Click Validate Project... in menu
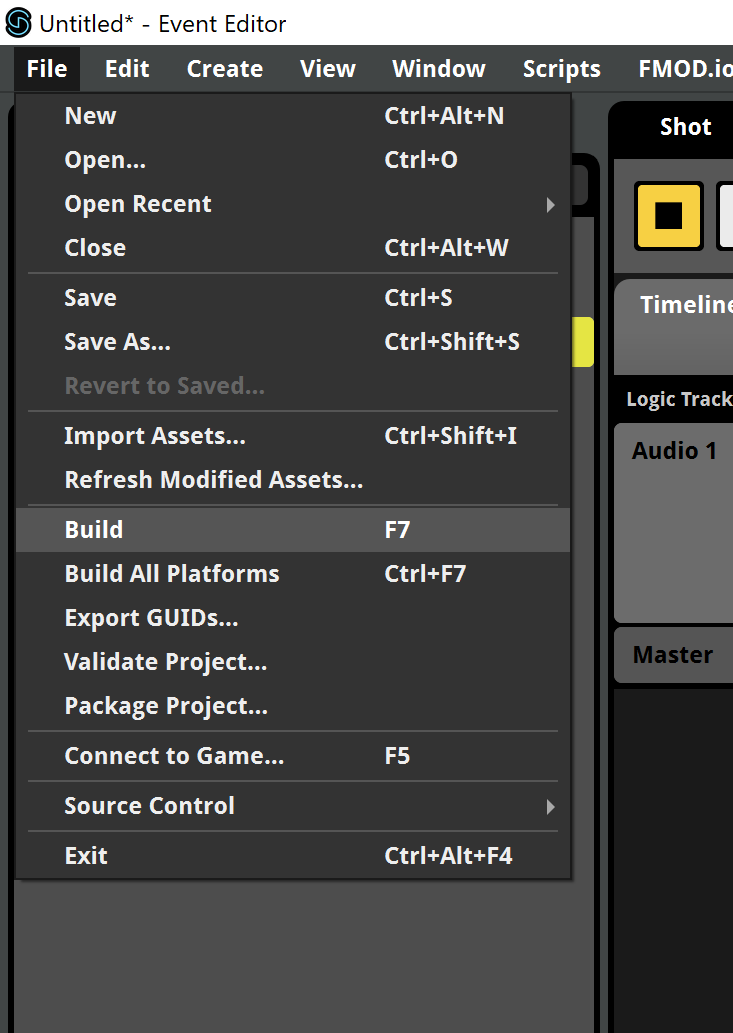The image size is (733, 1033). (x=165, y=662)
